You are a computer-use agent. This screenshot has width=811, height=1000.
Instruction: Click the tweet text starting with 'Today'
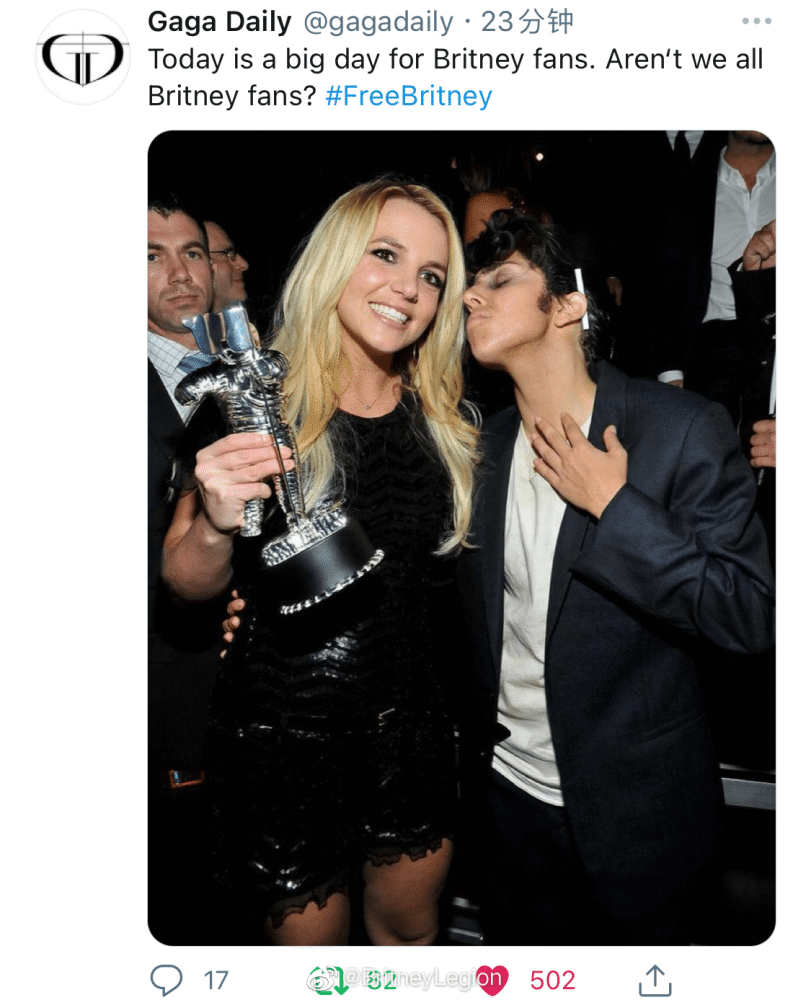(x=455, y=78)
